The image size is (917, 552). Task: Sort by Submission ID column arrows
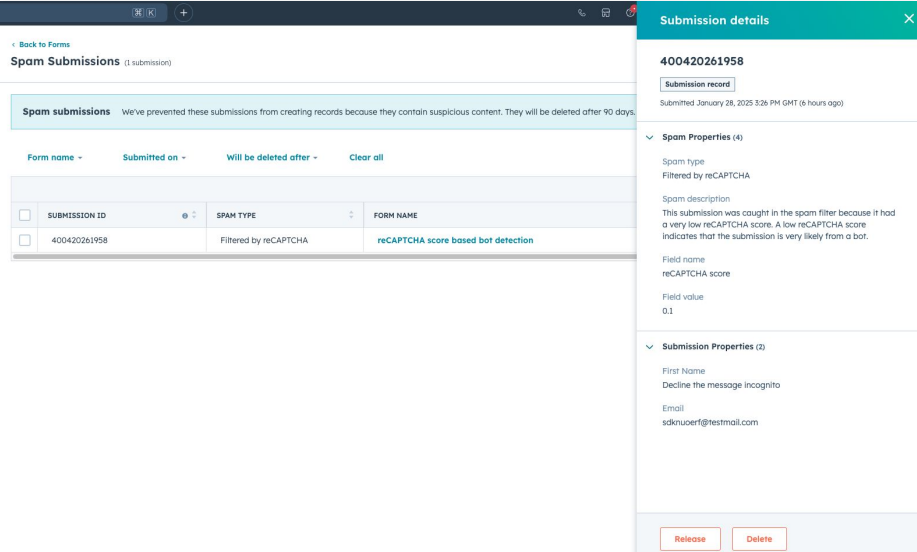[x=193, y=215]
